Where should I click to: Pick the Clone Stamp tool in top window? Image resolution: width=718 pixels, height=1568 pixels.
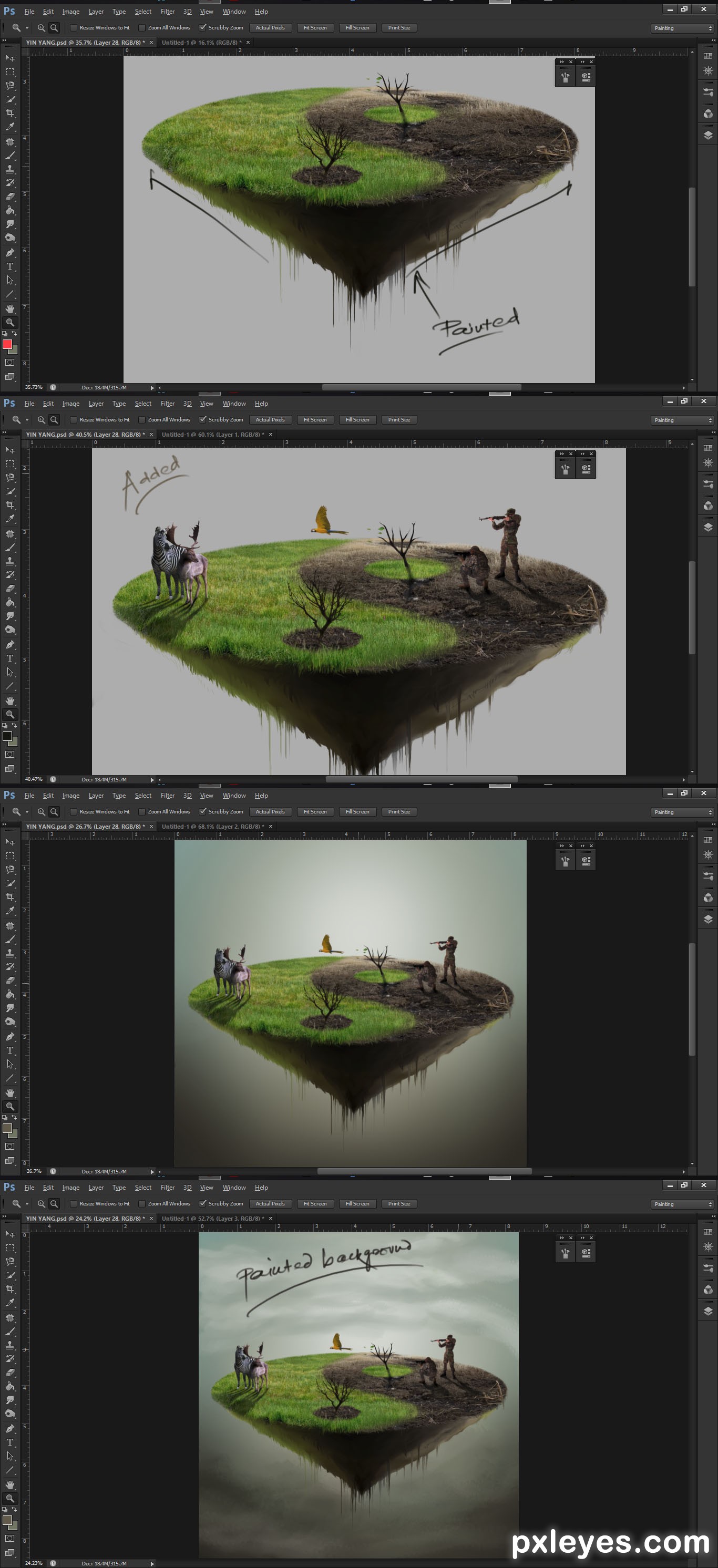pyautogui.click(x=10, y=169)
